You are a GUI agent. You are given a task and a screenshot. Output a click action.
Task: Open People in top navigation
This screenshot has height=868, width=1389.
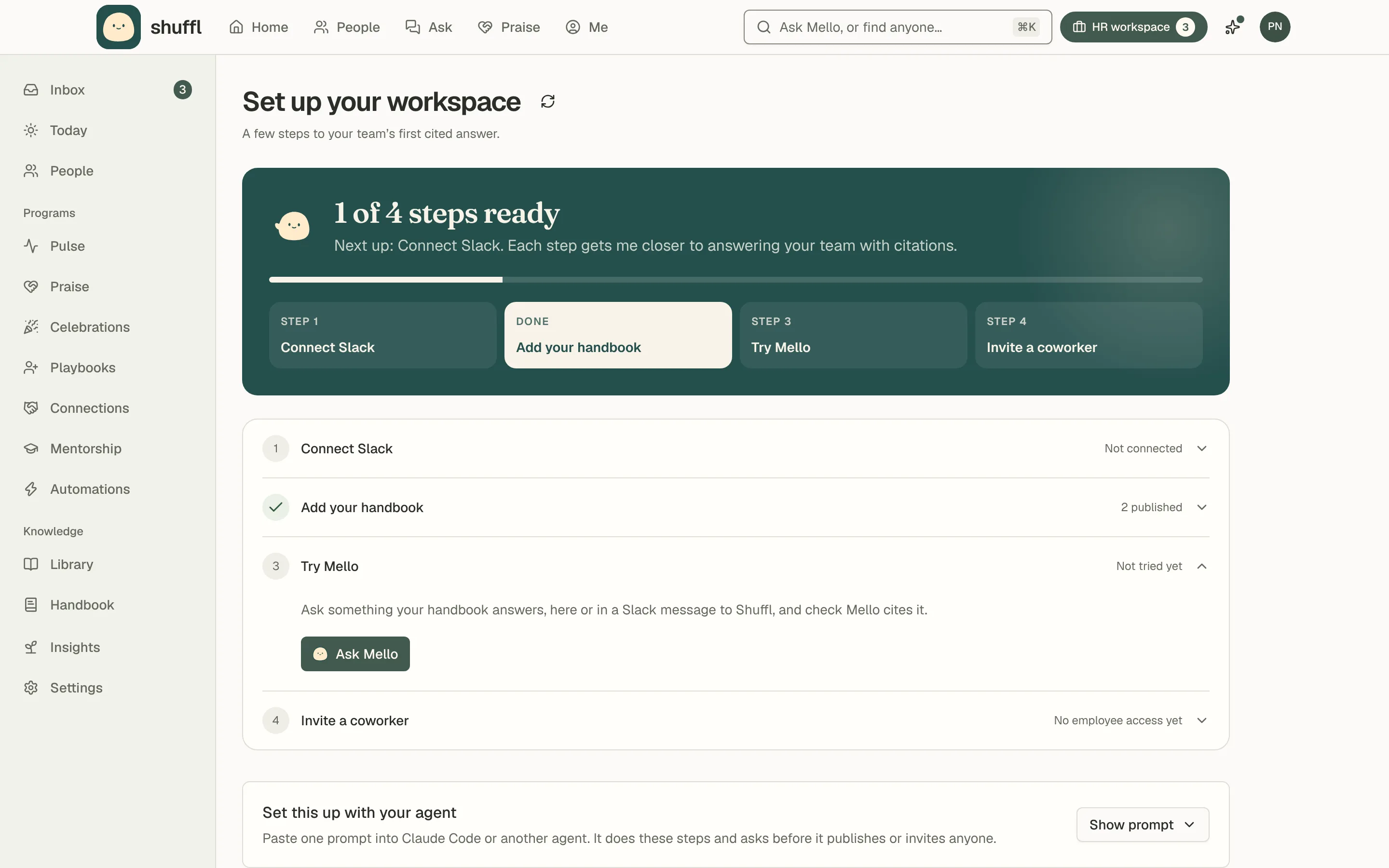[x=347, y=27]
